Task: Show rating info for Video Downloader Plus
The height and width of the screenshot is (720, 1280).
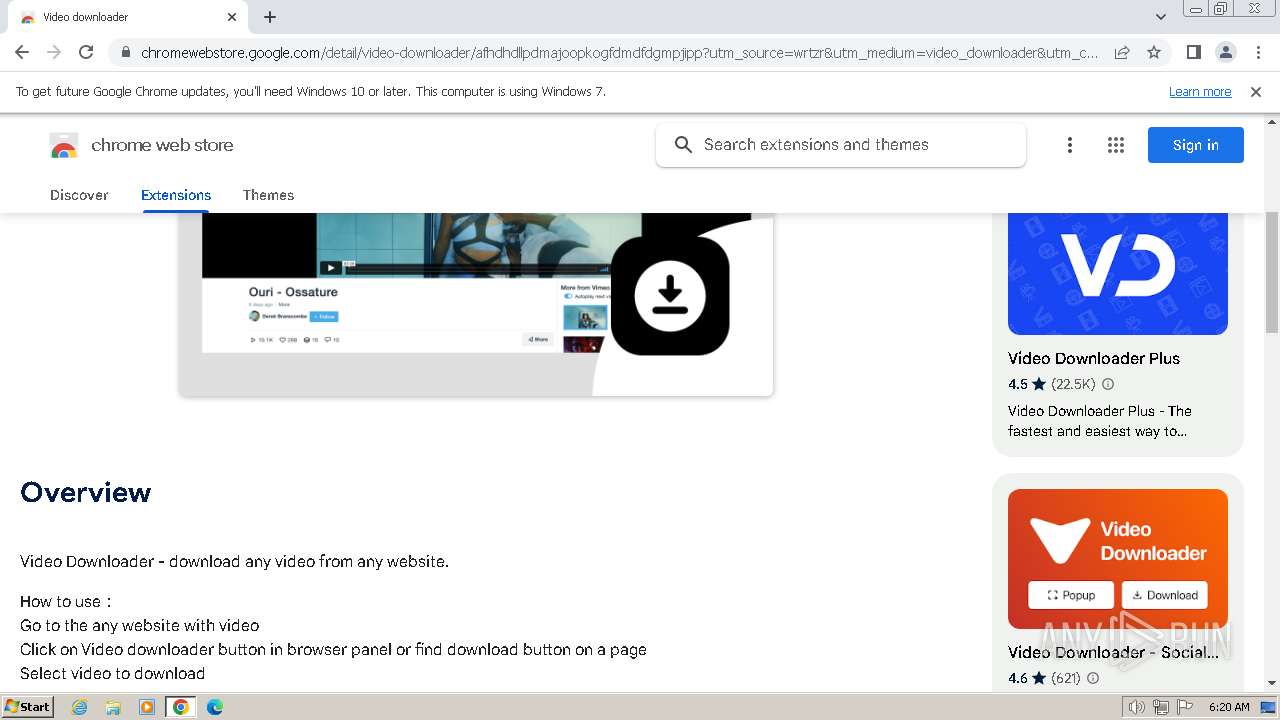Action: click(x=1108, y=384)
